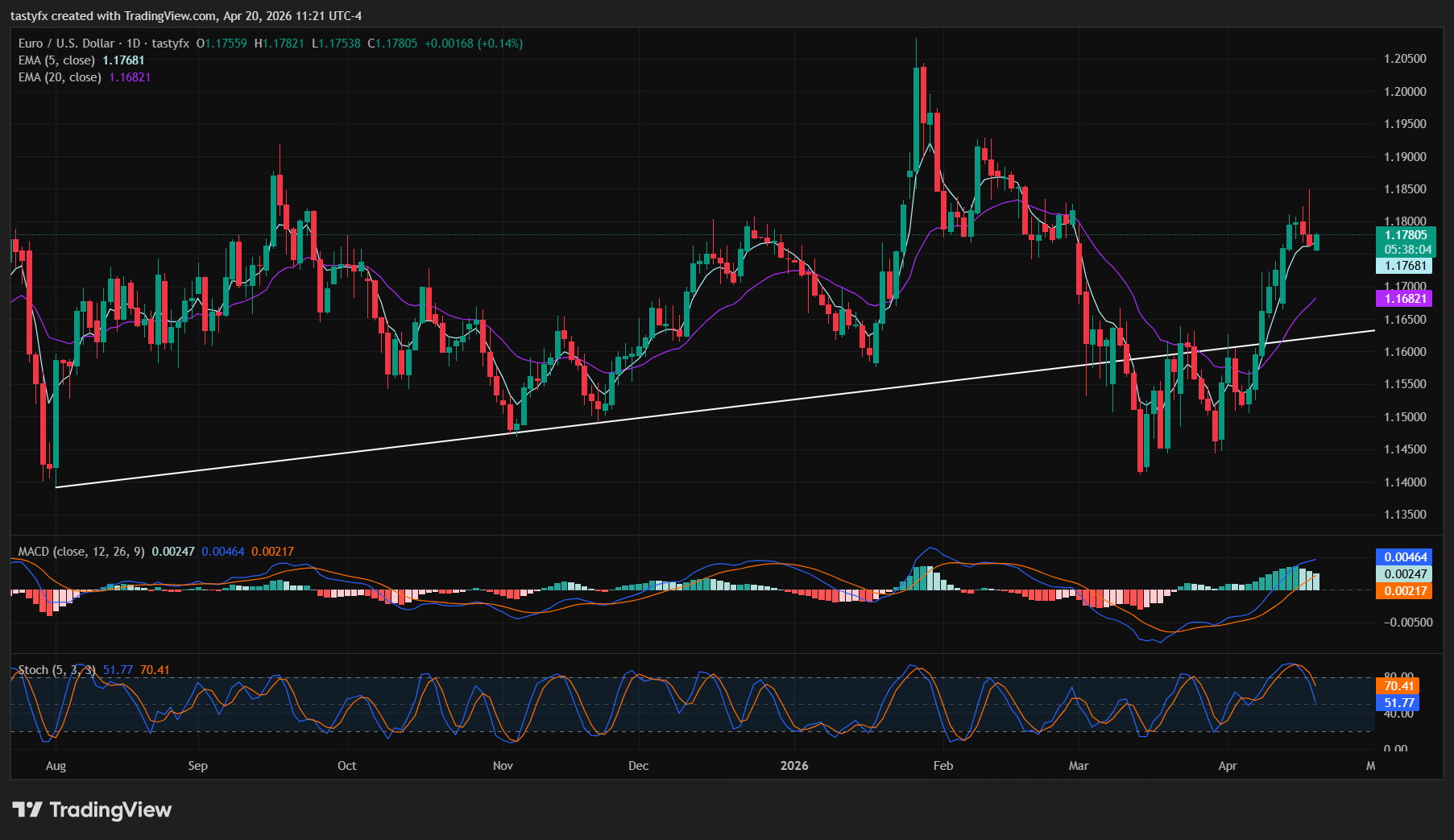
Task: Click the white 1.17681 EMA price flag
Action: [1405, 267]
